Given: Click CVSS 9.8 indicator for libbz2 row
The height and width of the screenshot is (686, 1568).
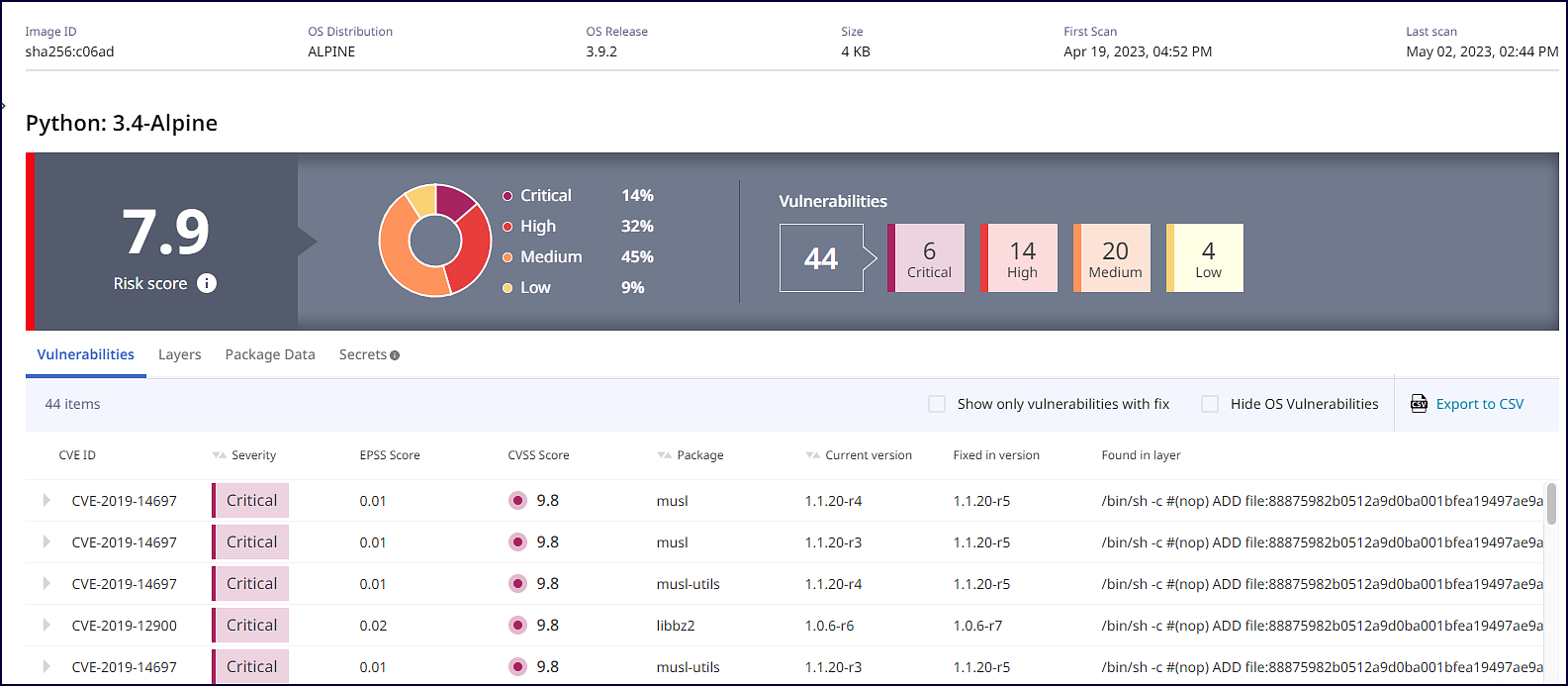Looking at the screenshot, I should [x=517, y=626].
